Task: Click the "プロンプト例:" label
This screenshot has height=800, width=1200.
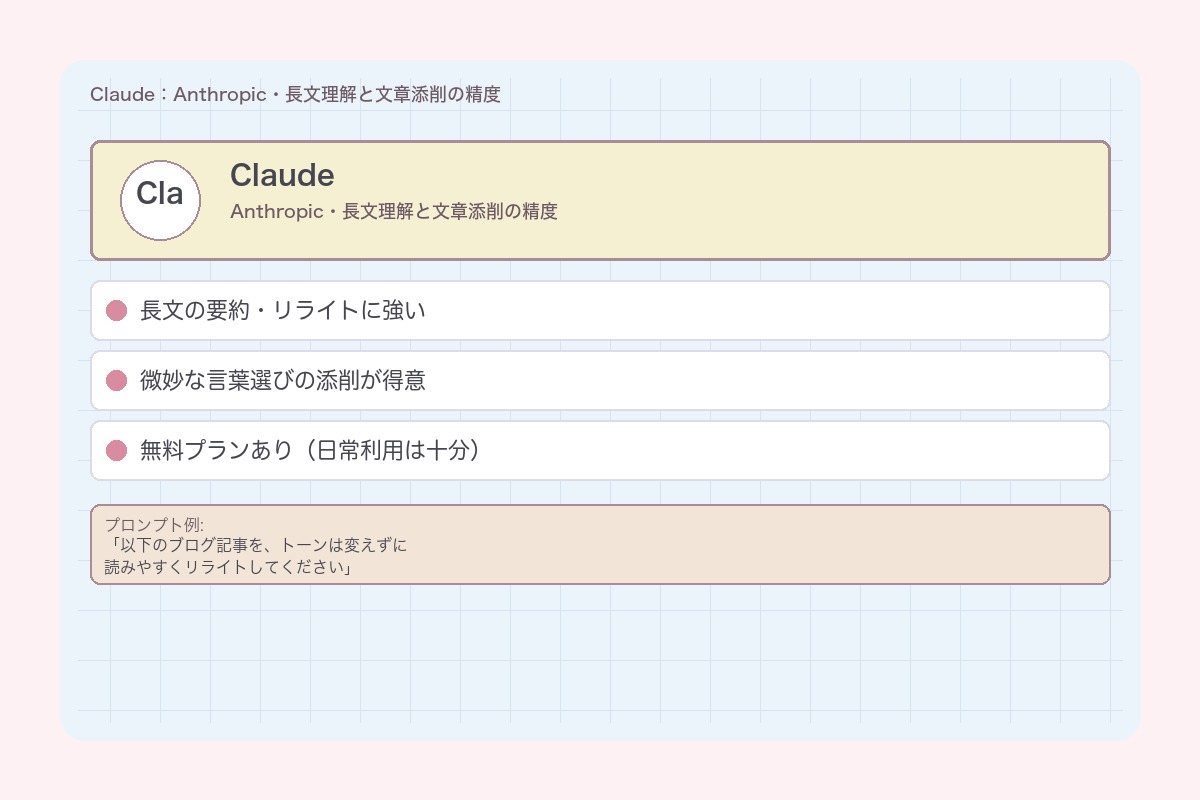Action: [154, 524]
